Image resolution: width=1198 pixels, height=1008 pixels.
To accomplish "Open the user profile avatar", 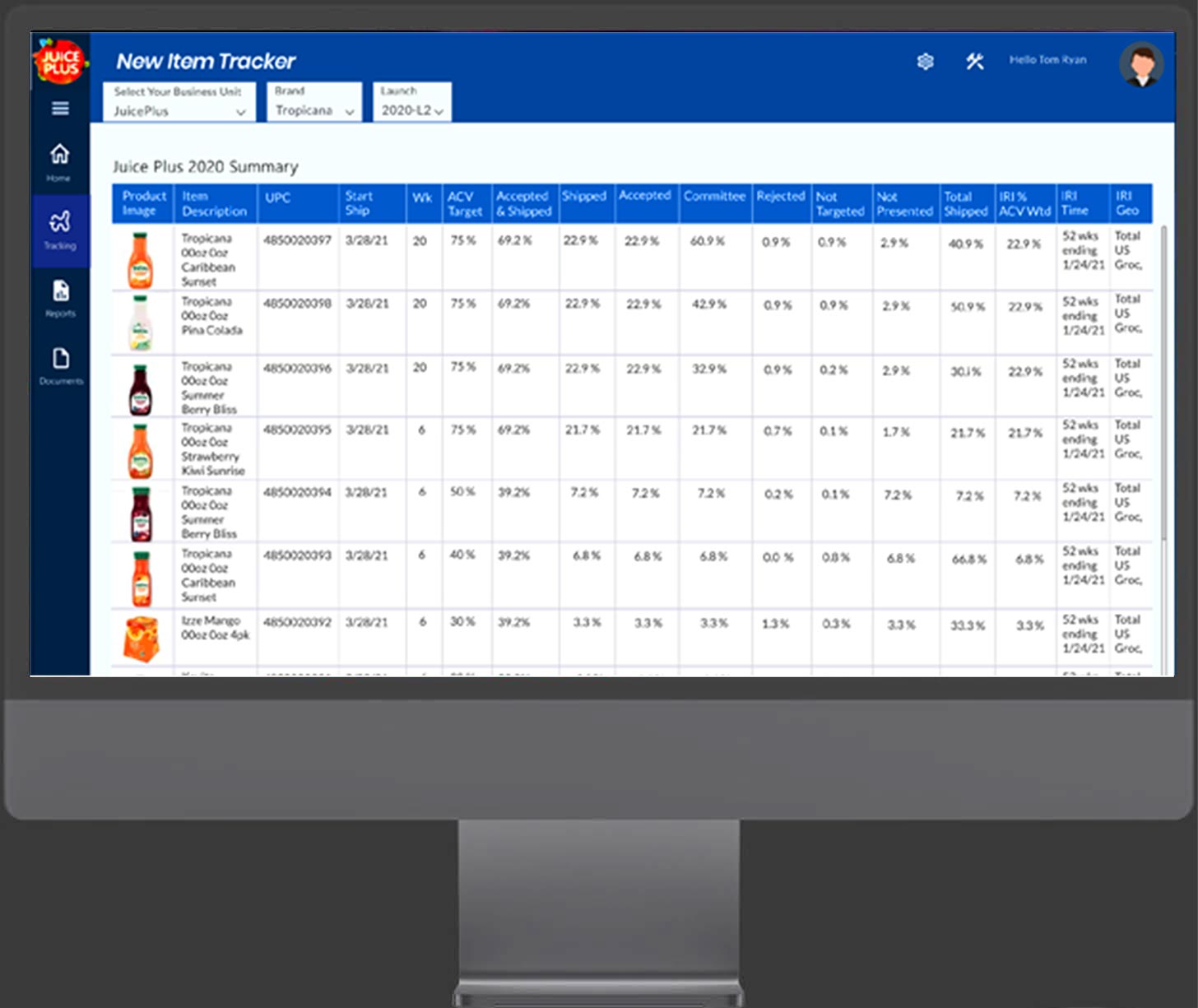I will click(1141, 63).
